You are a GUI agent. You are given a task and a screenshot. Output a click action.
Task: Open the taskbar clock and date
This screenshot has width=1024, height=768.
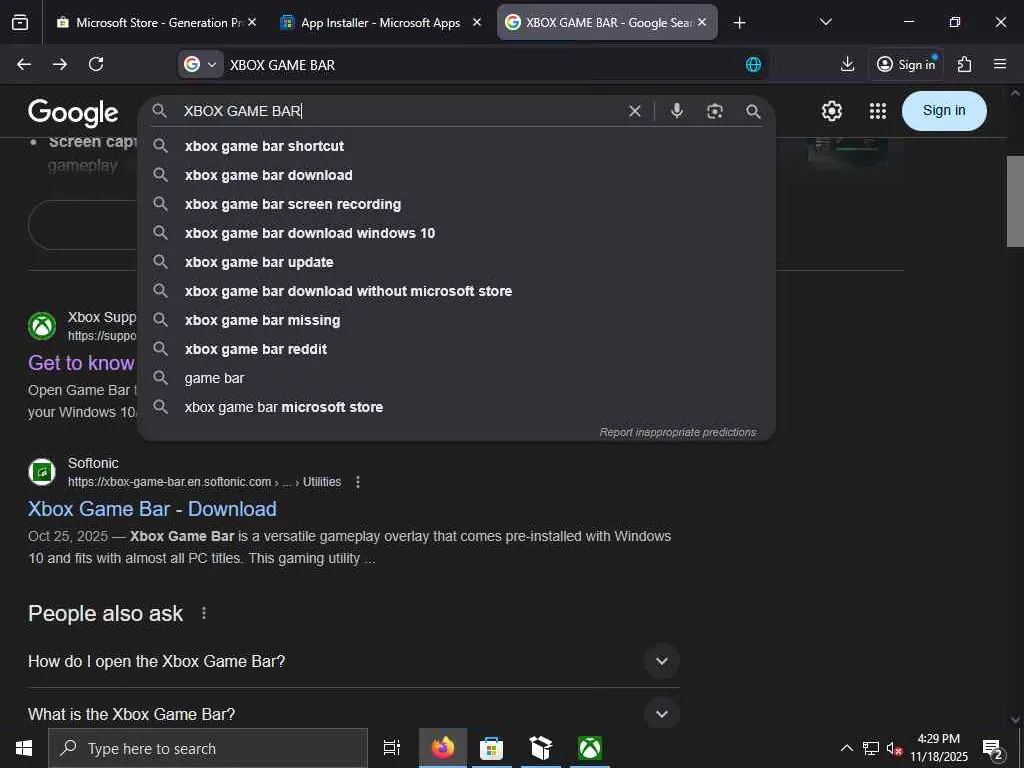click(939, 748)
